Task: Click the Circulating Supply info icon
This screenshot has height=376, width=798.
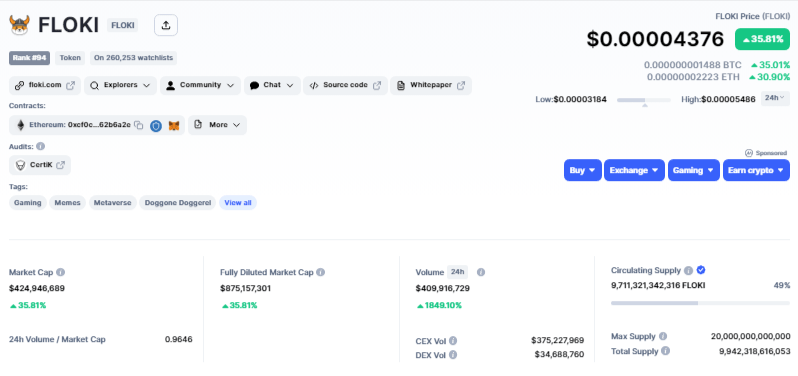Action: (689, 270)
